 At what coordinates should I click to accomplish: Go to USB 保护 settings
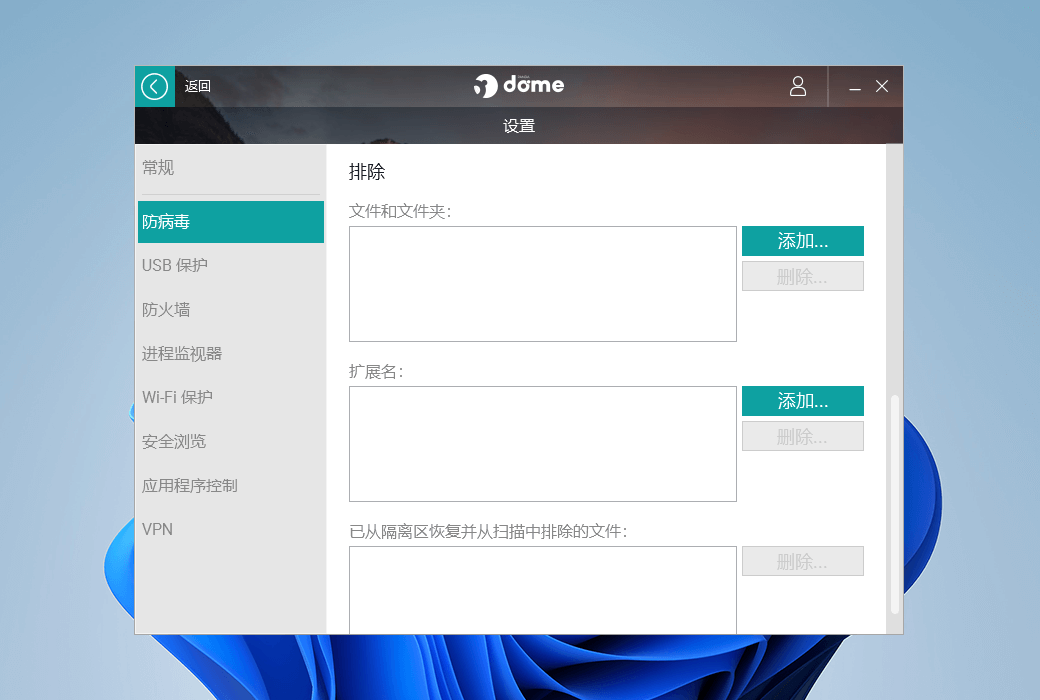point(175,266)
